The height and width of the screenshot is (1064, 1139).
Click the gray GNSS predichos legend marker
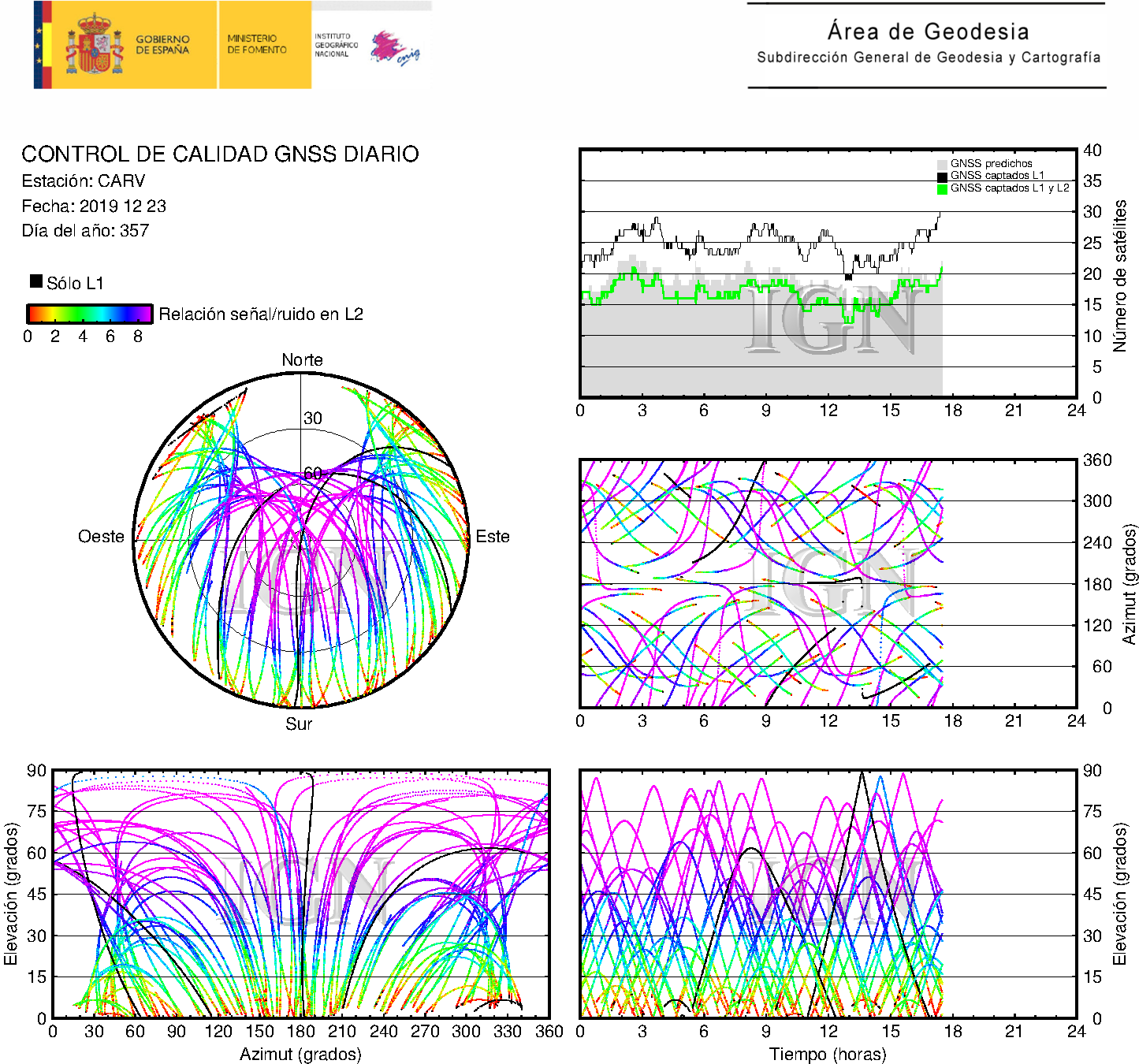tap(942, 164)
